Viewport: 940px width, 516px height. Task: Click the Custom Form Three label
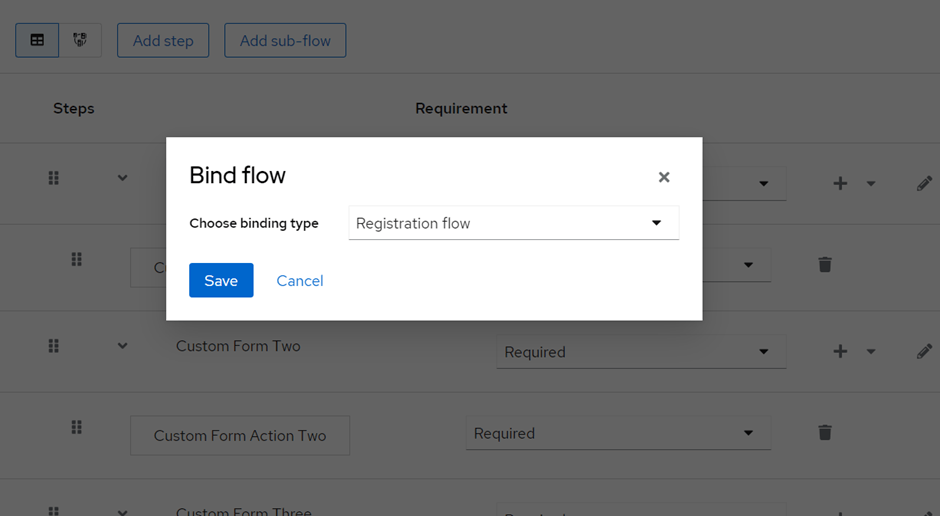click(x=243, y=511)
